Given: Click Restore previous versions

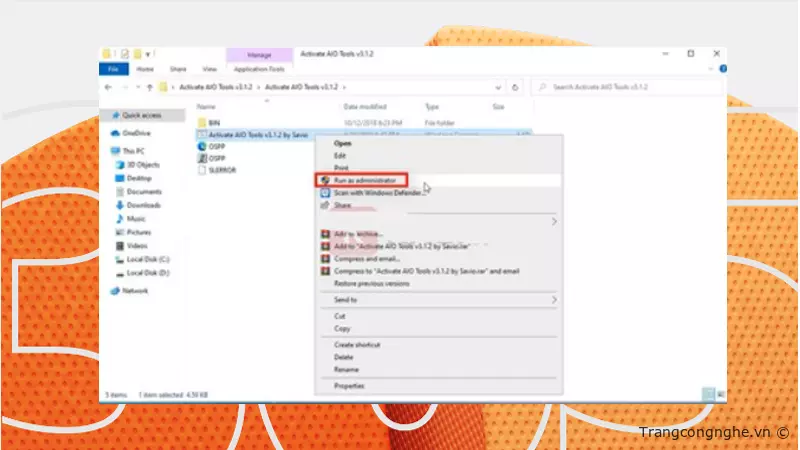Looking at the screenshot, I should point(371,283).
